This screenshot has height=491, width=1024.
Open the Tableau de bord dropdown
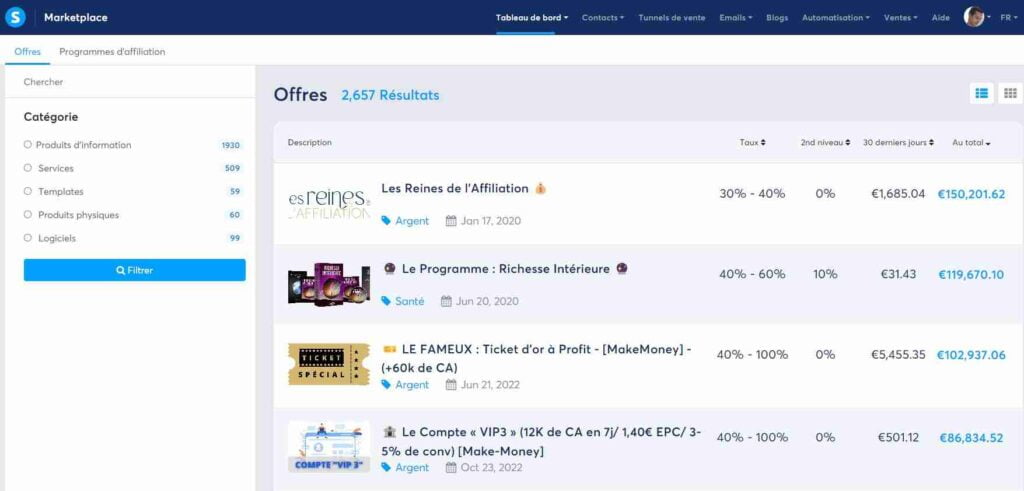pyautogui.click(x=532, y=18)
